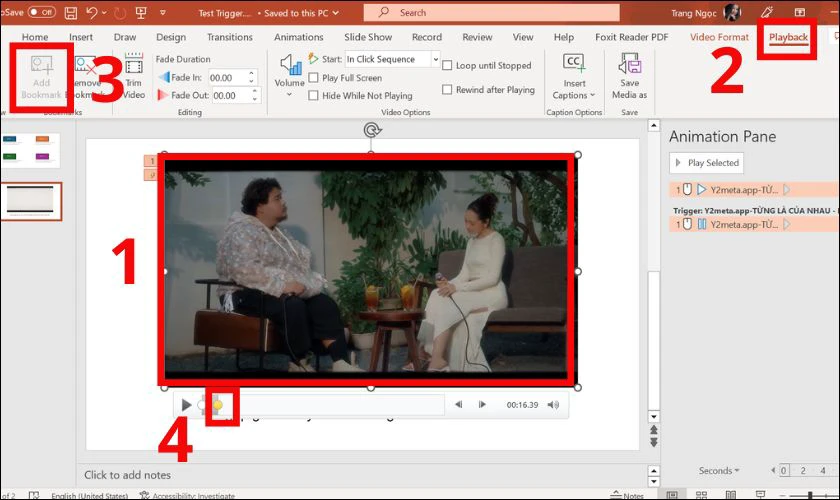Click the Save icon in the title bar
This screenshot has height=500, width=840.
[71, 12]
